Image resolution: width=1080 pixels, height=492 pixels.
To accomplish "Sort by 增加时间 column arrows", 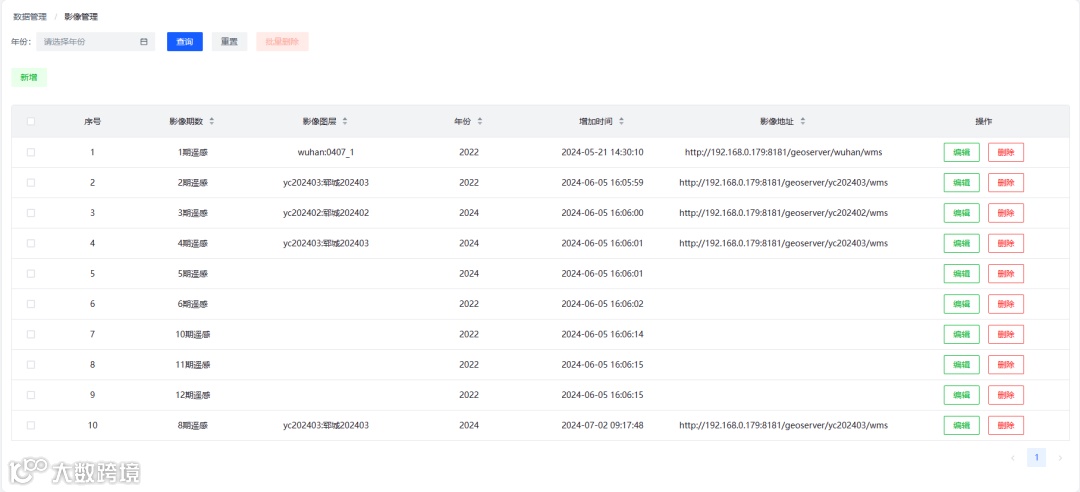I will (x=621, y=121).
